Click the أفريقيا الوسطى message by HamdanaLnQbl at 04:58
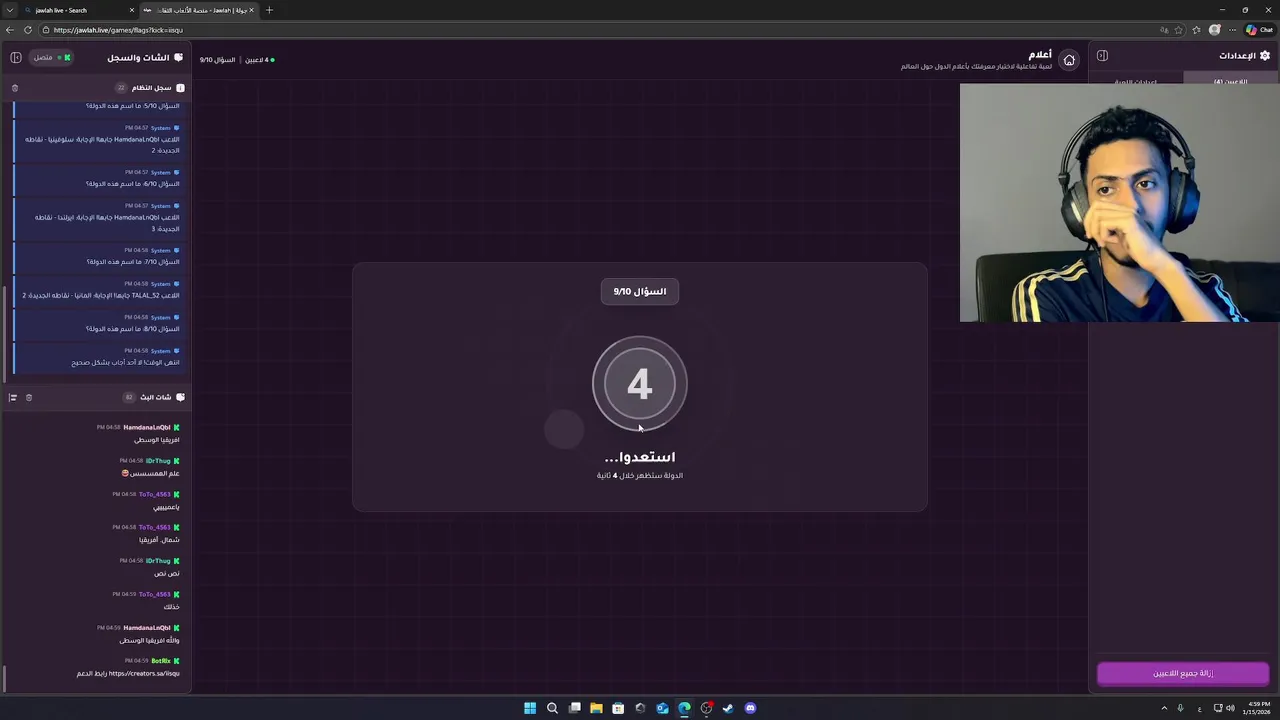 pos(157,439)
